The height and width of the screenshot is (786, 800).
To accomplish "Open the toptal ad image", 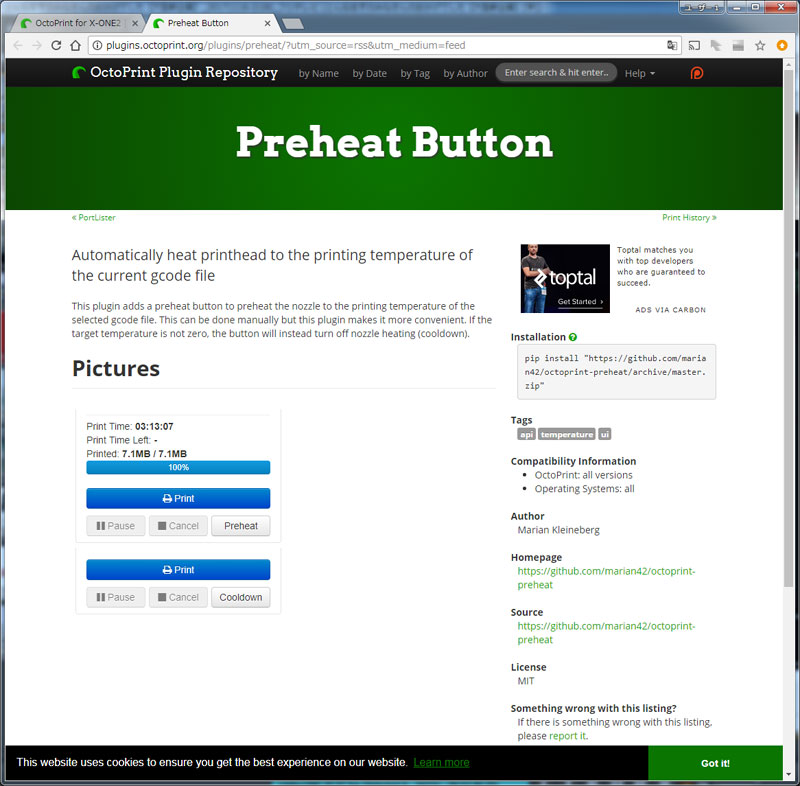I will pyautogui.click(x=565, y=278).
